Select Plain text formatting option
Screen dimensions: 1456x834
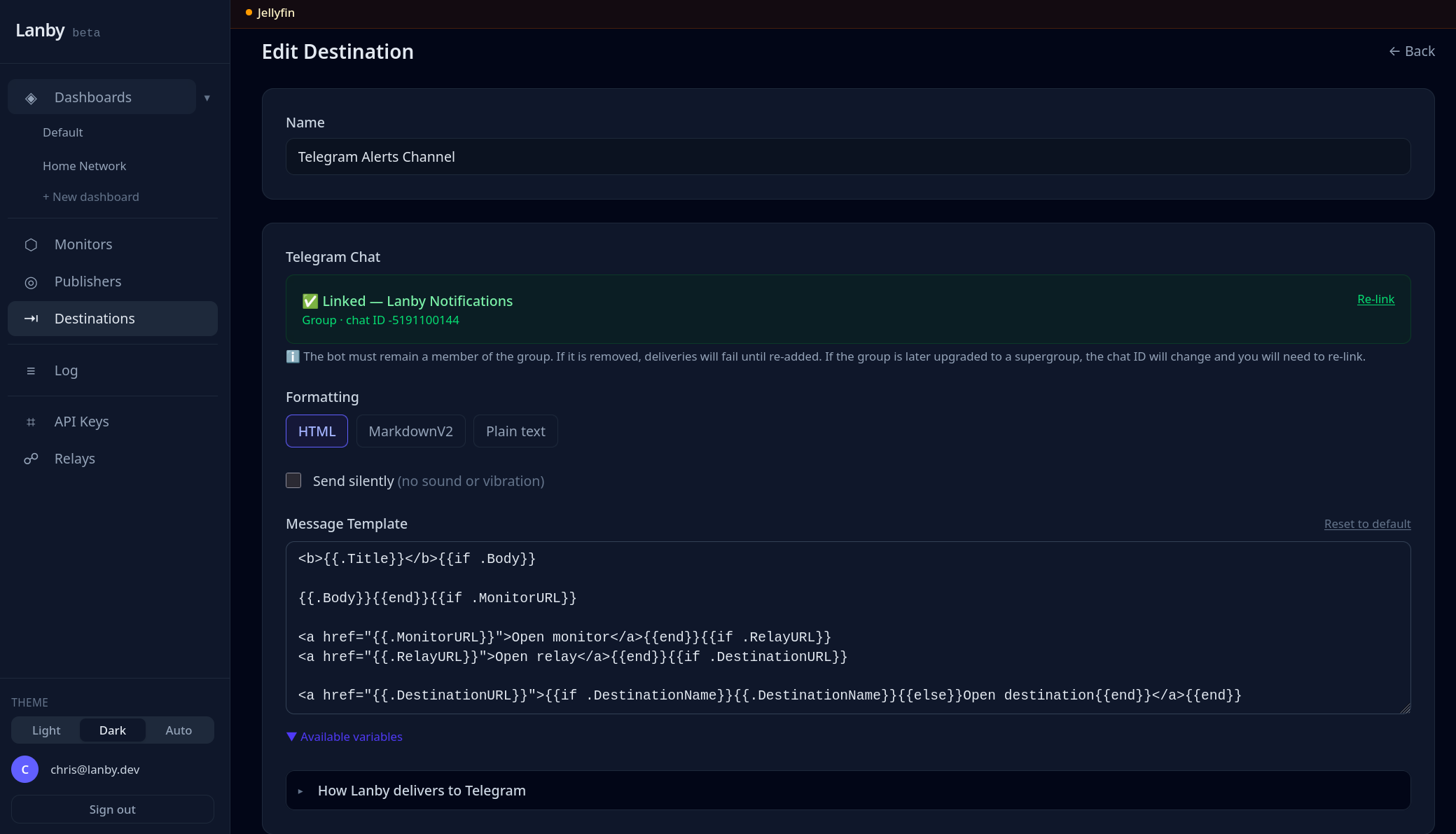pyautogui.click(x=515, y=431)
